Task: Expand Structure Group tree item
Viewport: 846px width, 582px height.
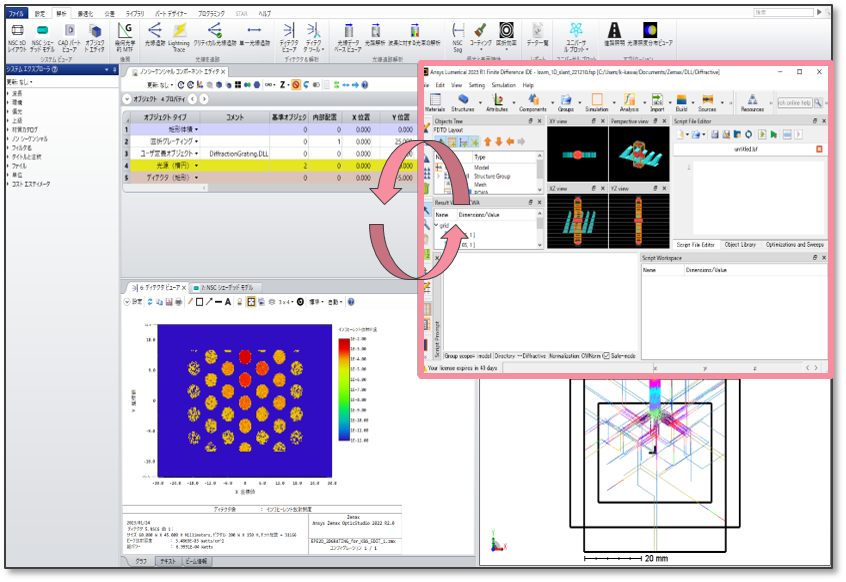Action: [x=438, y=176]
